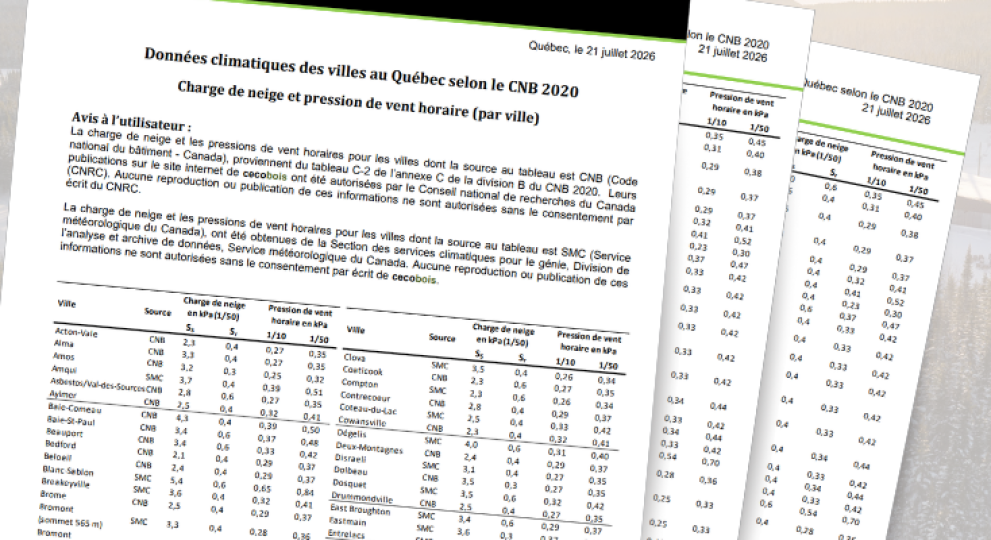
Task: Click the city name "Clova"
Action: [x=354, y=357]
